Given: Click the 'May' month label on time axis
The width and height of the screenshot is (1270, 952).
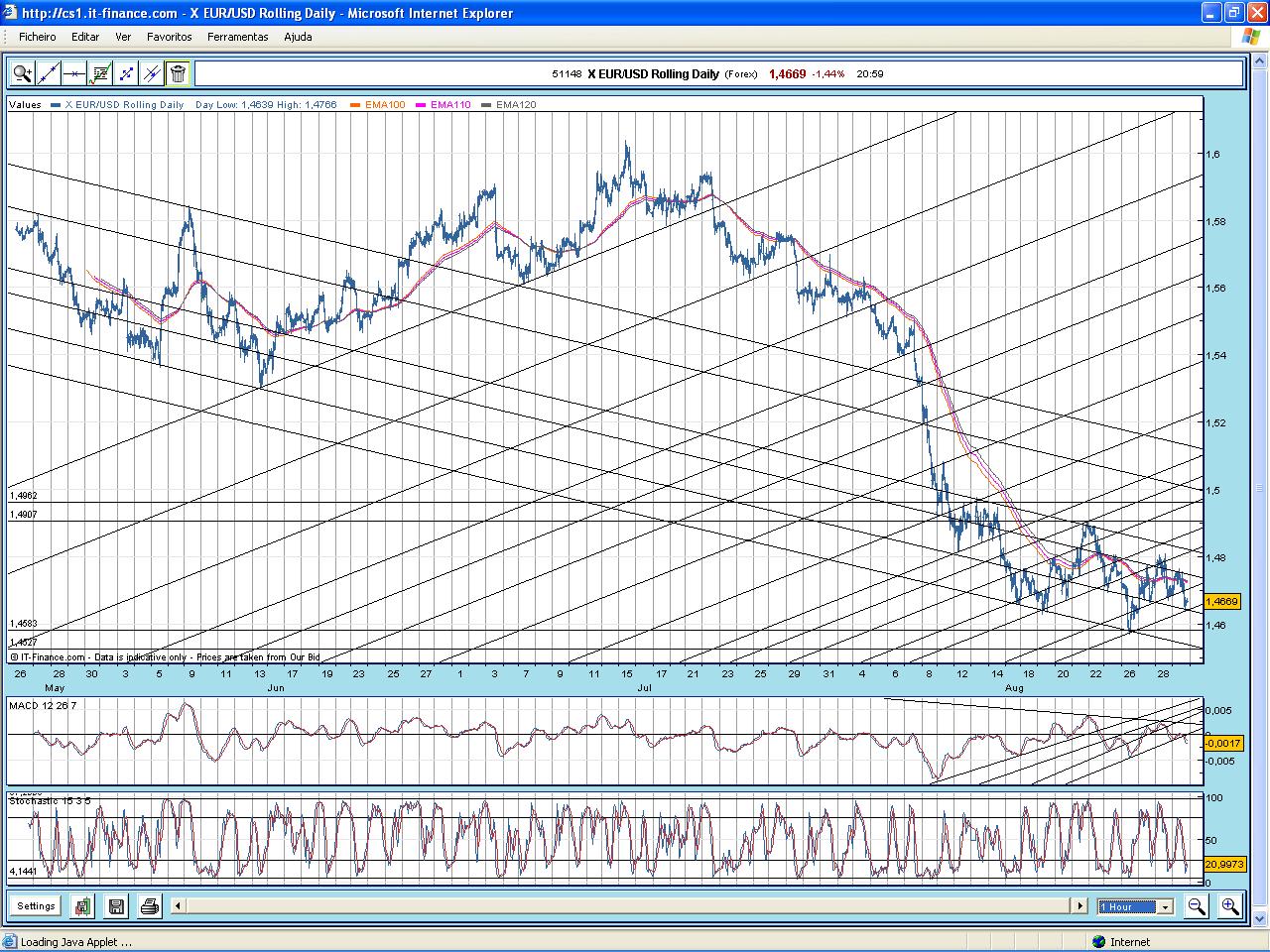Looking at the screenshot, I should point(55,687).
